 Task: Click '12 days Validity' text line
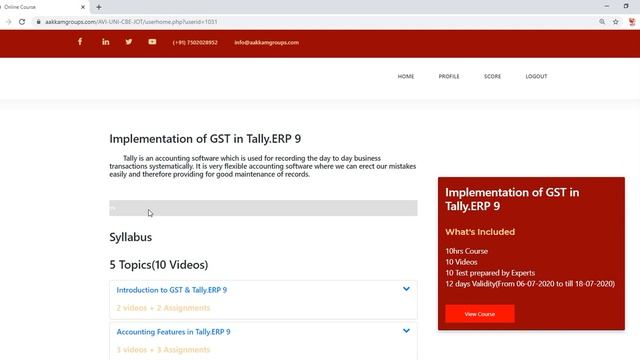click(x=530, y=284)
